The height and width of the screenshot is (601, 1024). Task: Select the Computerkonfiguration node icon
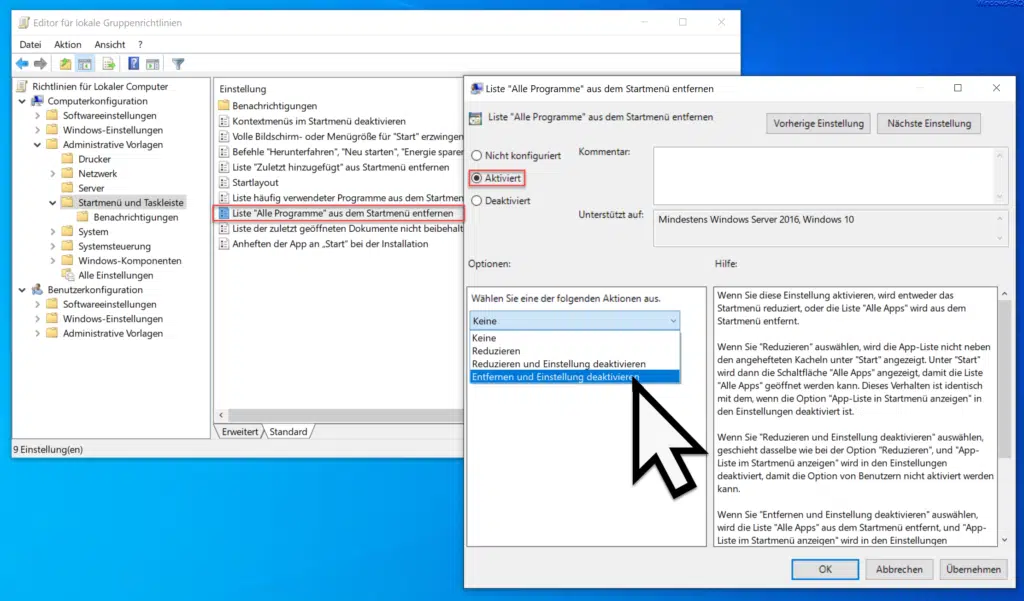(38, 101)
